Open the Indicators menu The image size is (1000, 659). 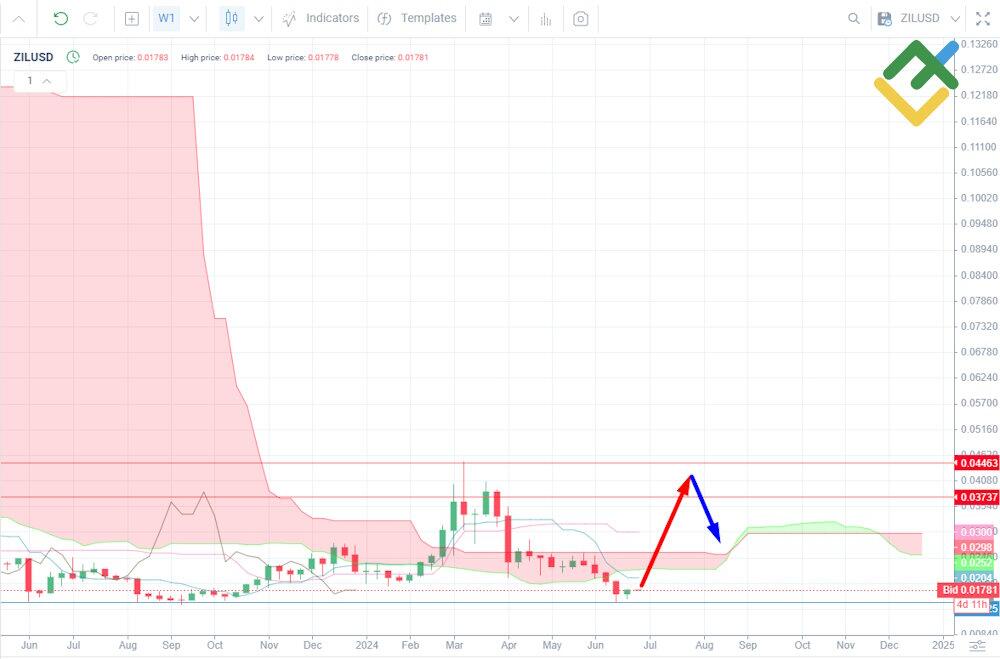pos(320,18)
